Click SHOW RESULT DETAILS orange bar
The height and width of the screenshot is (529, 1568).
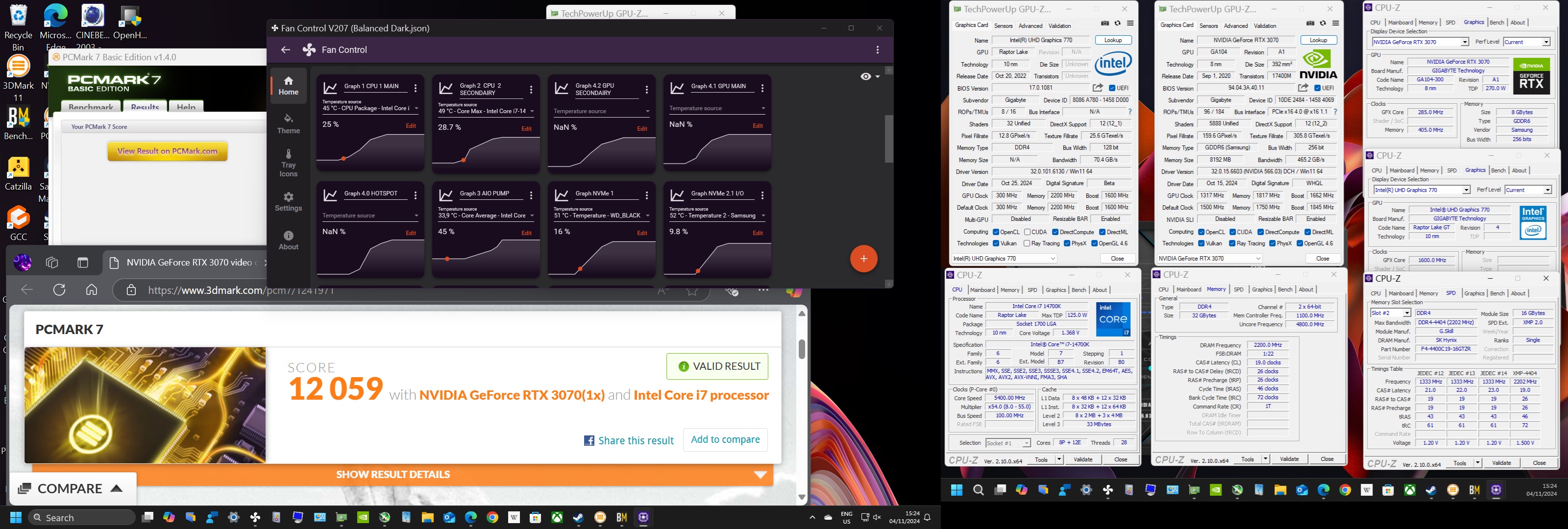(x=402, y=474)
